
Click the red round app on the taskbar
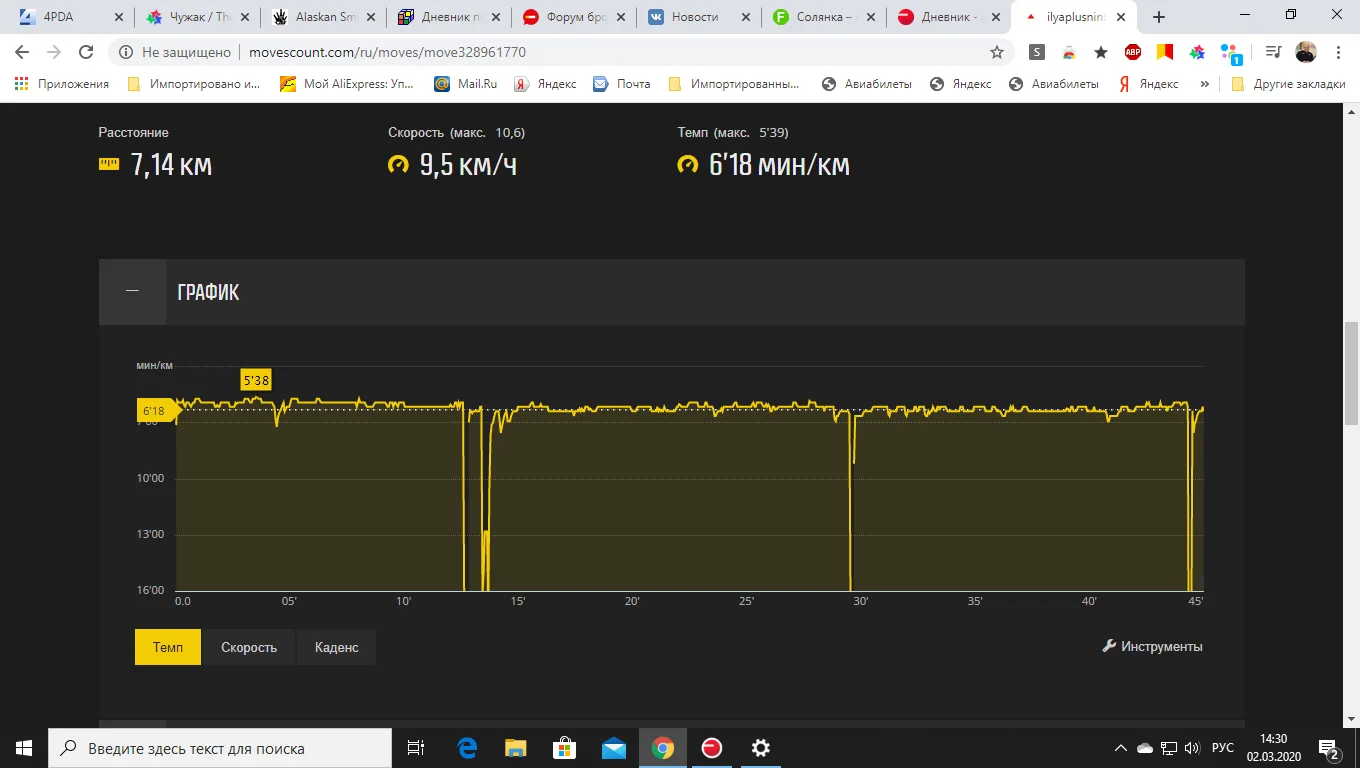click(x=712, y=748)
